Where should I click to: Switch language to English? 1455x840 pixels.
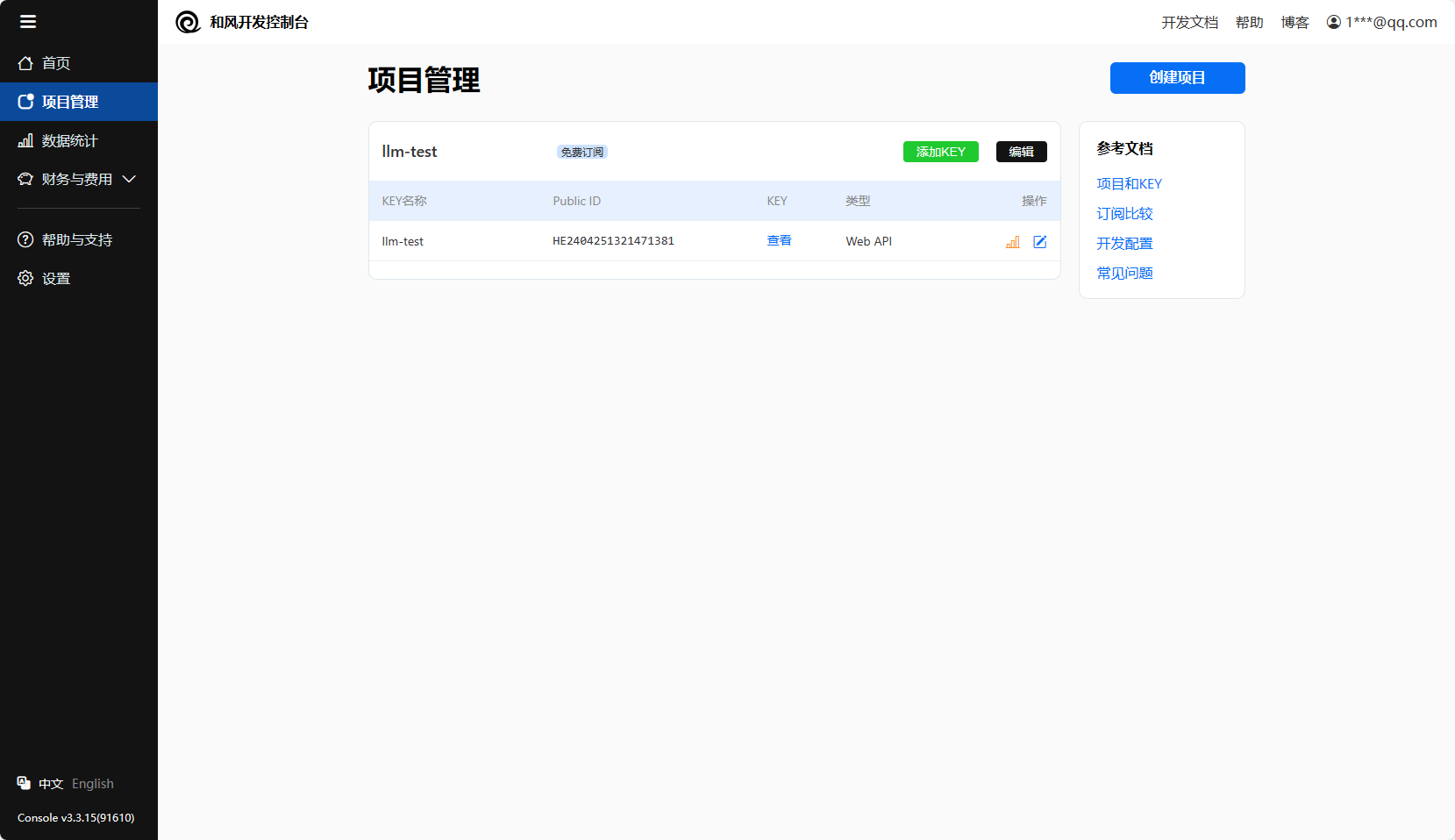tap(93, 784)
